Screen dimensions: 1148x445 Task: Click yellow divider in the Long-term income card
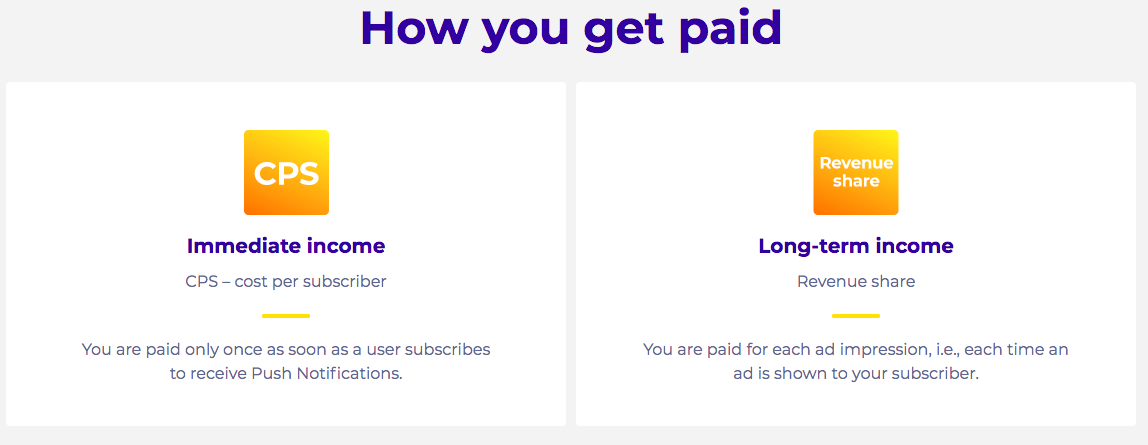click(x=856, y=316)
